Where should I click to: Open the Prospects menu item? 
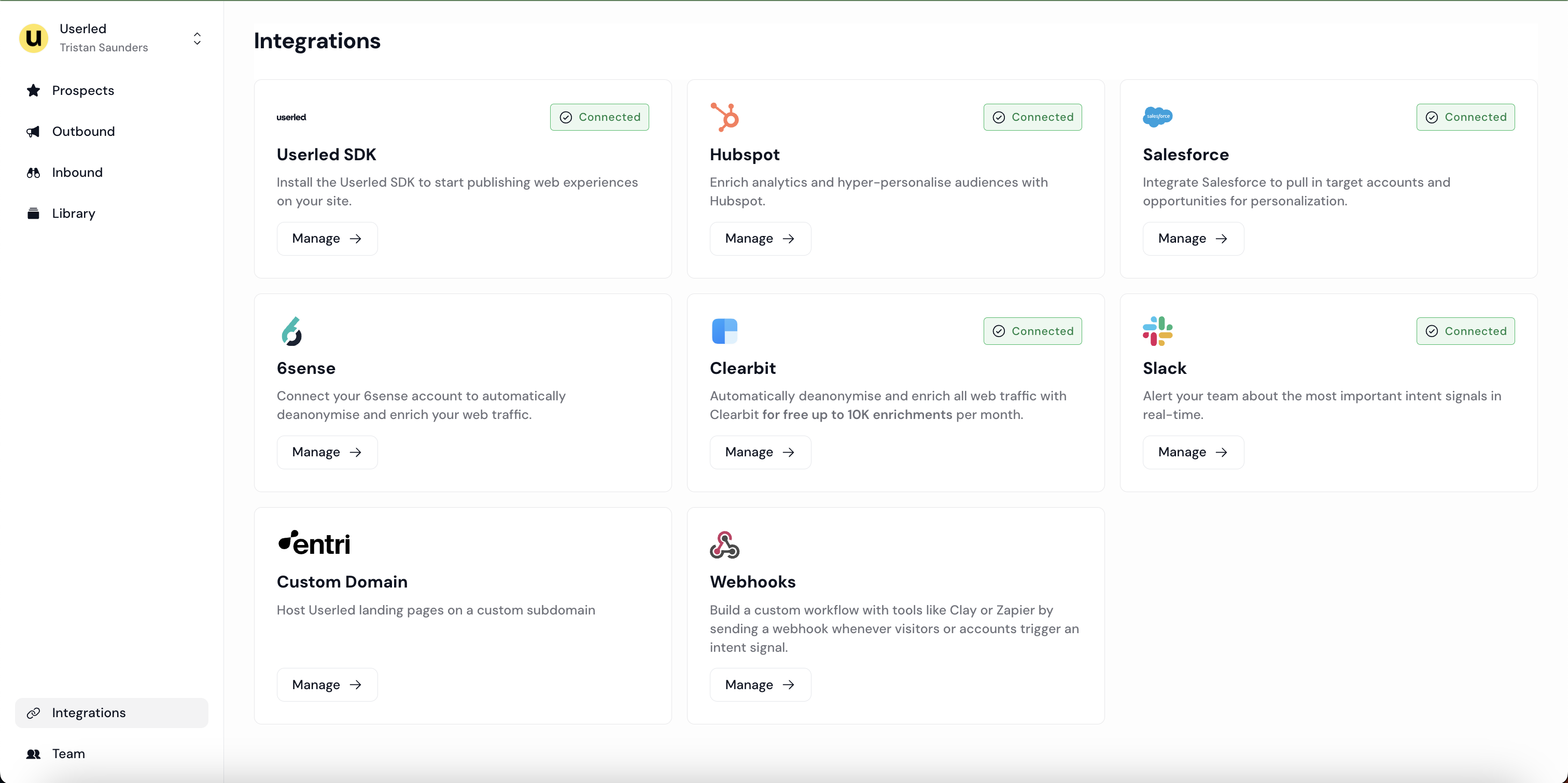point(83,91)
